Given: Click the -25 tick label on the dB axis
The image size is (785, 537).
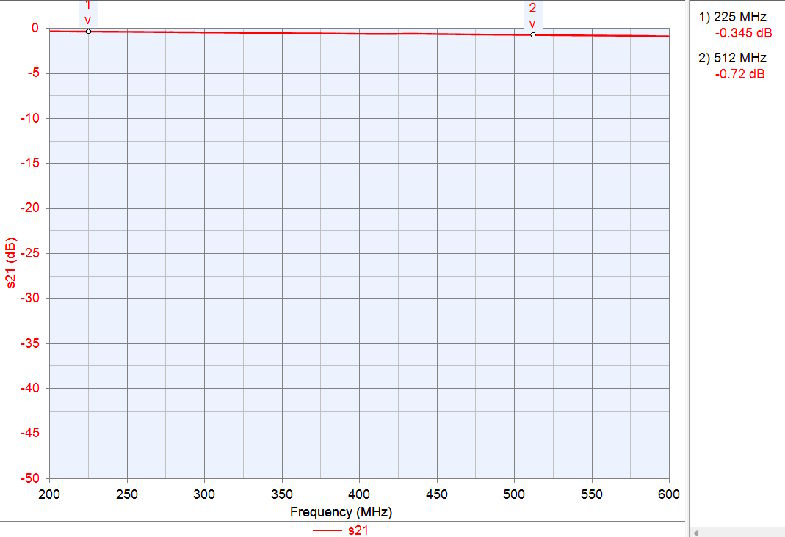Looking at the screenshot, I should click(x=30, y=253).
